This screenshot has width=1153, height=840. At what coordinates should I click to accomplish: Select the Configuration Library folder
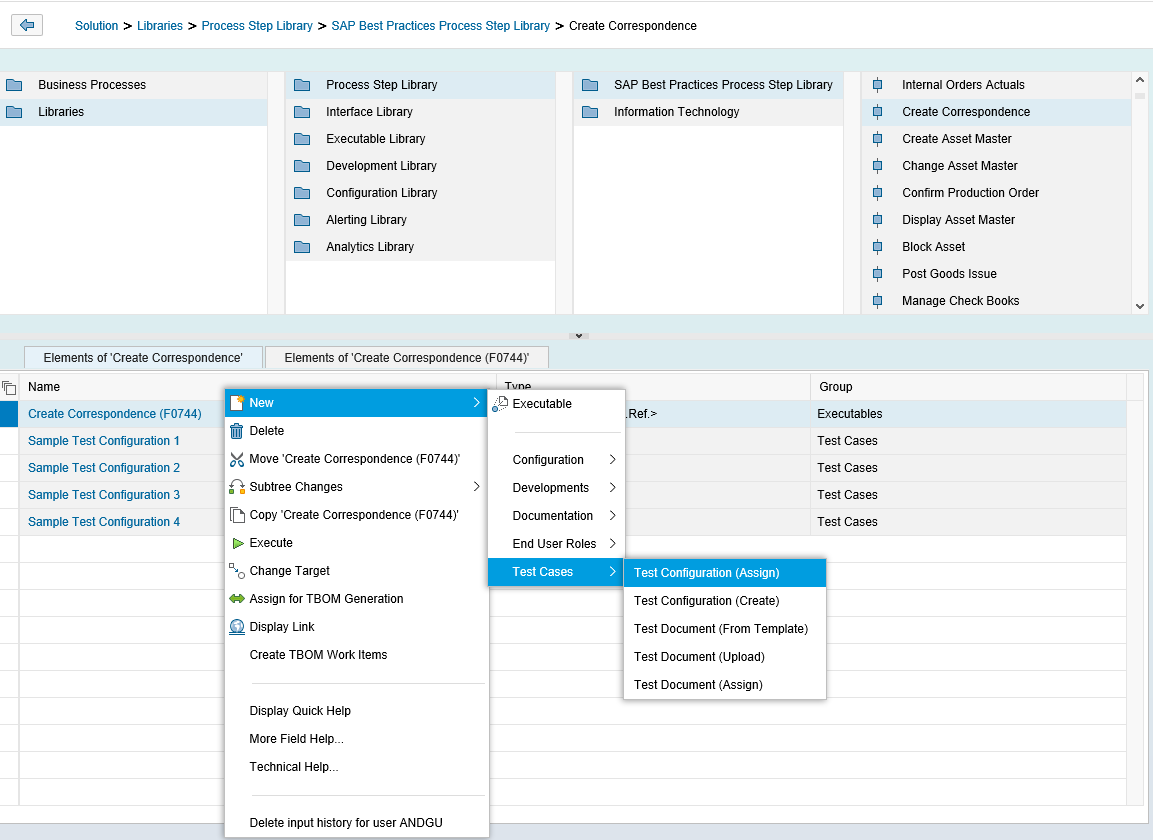coord(381,193)
